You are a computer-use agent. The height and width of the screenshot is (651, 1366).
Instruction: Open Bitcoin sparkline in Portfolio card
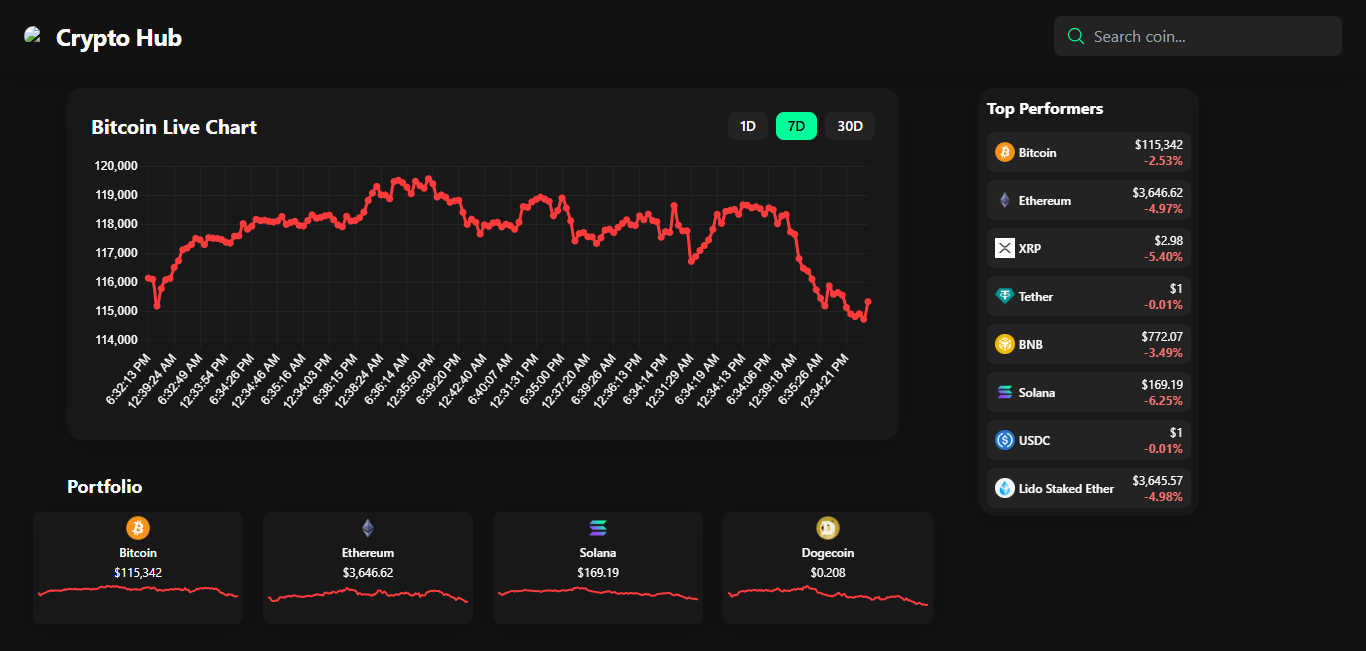pyautogui.click(x=138, y=590)
